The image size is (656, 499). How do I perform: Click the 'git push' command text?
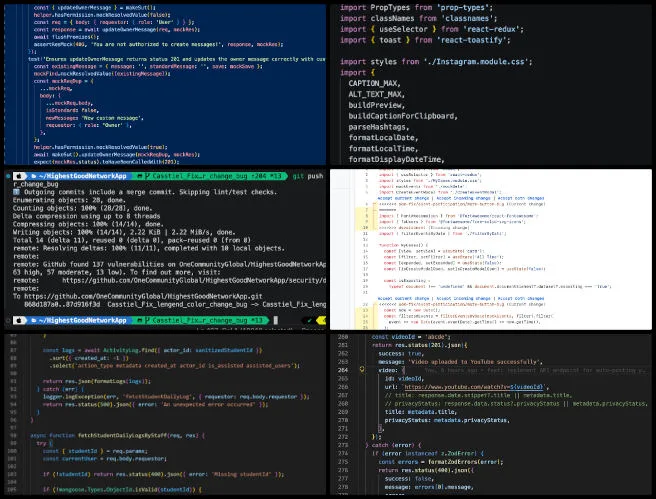coord(308,176)
